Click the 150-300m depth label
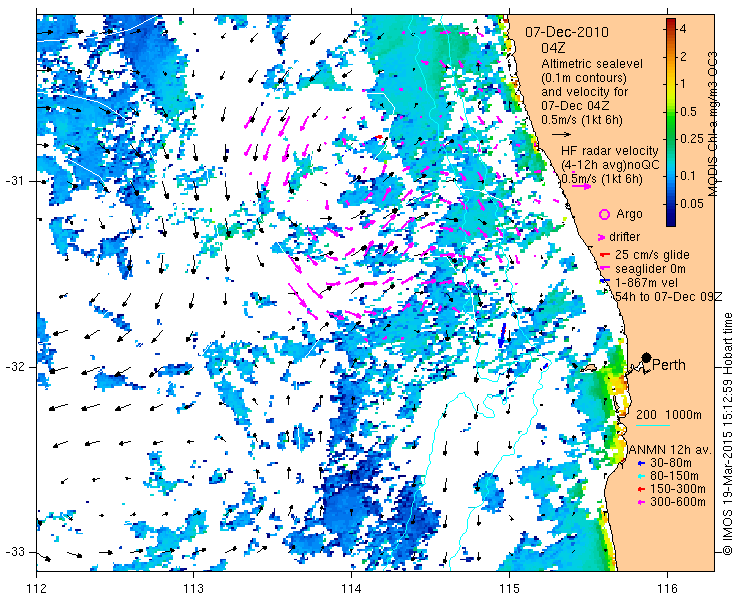The image size is (740, 600). 678,490
